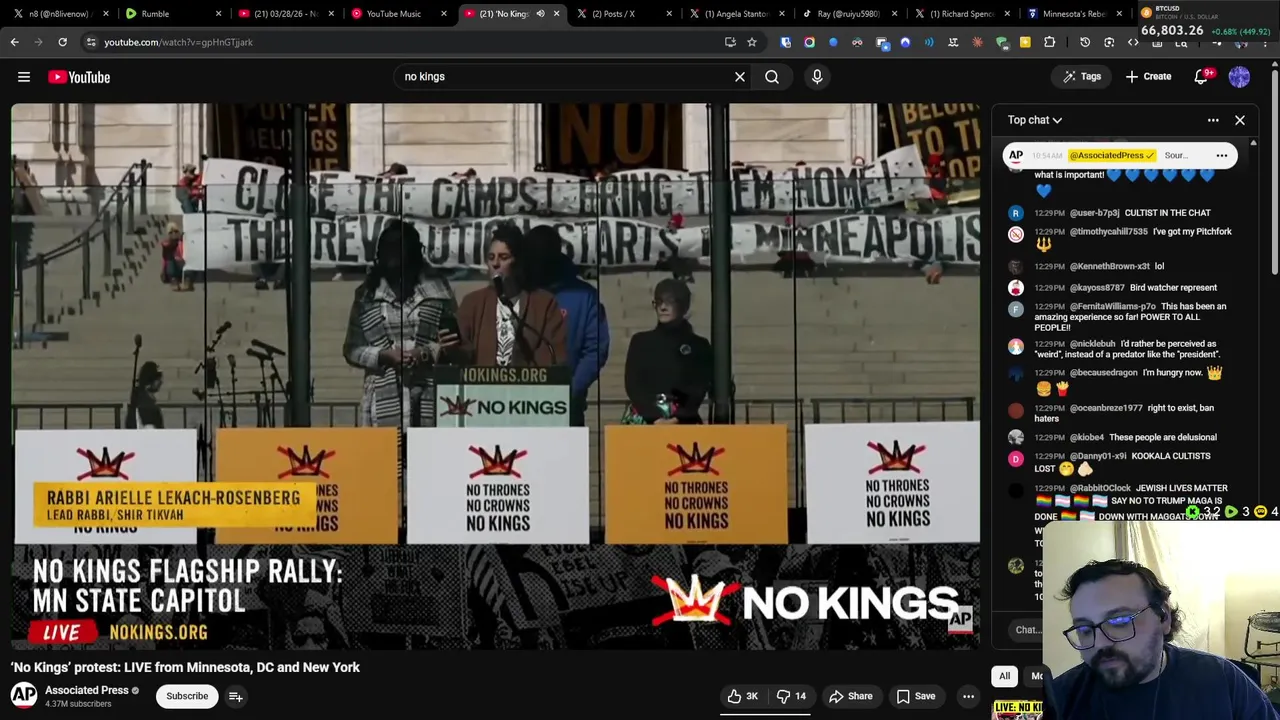Image resolution: width=1280 pixels, height=720 pixels.
Task: Open the Create menu
Action: 1148,77
